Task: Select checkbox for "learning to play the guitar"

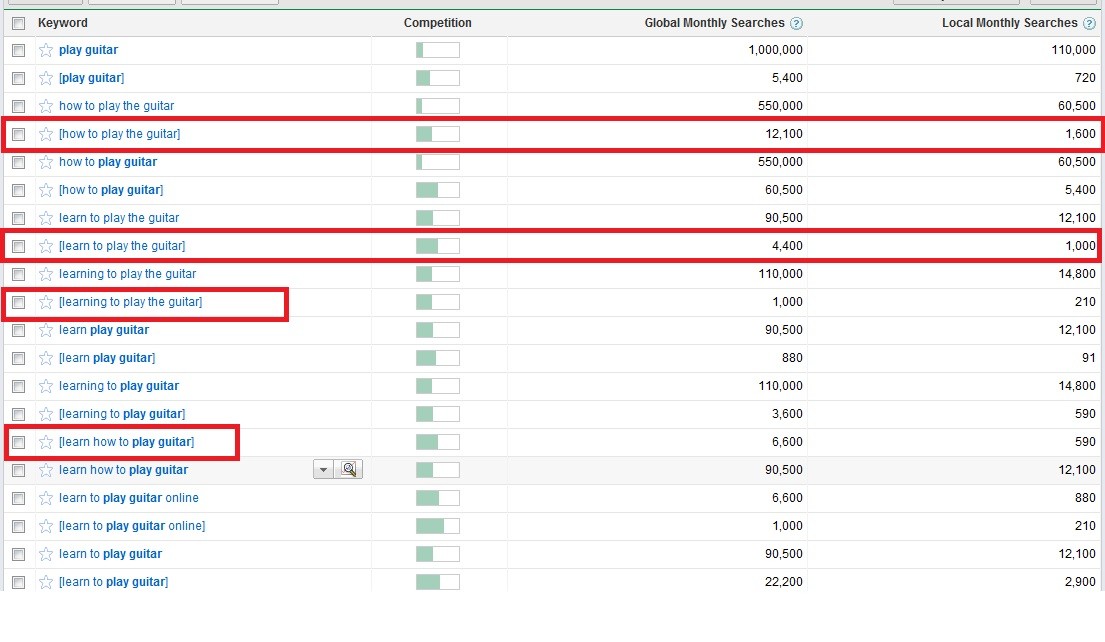Action: [18, 274]
